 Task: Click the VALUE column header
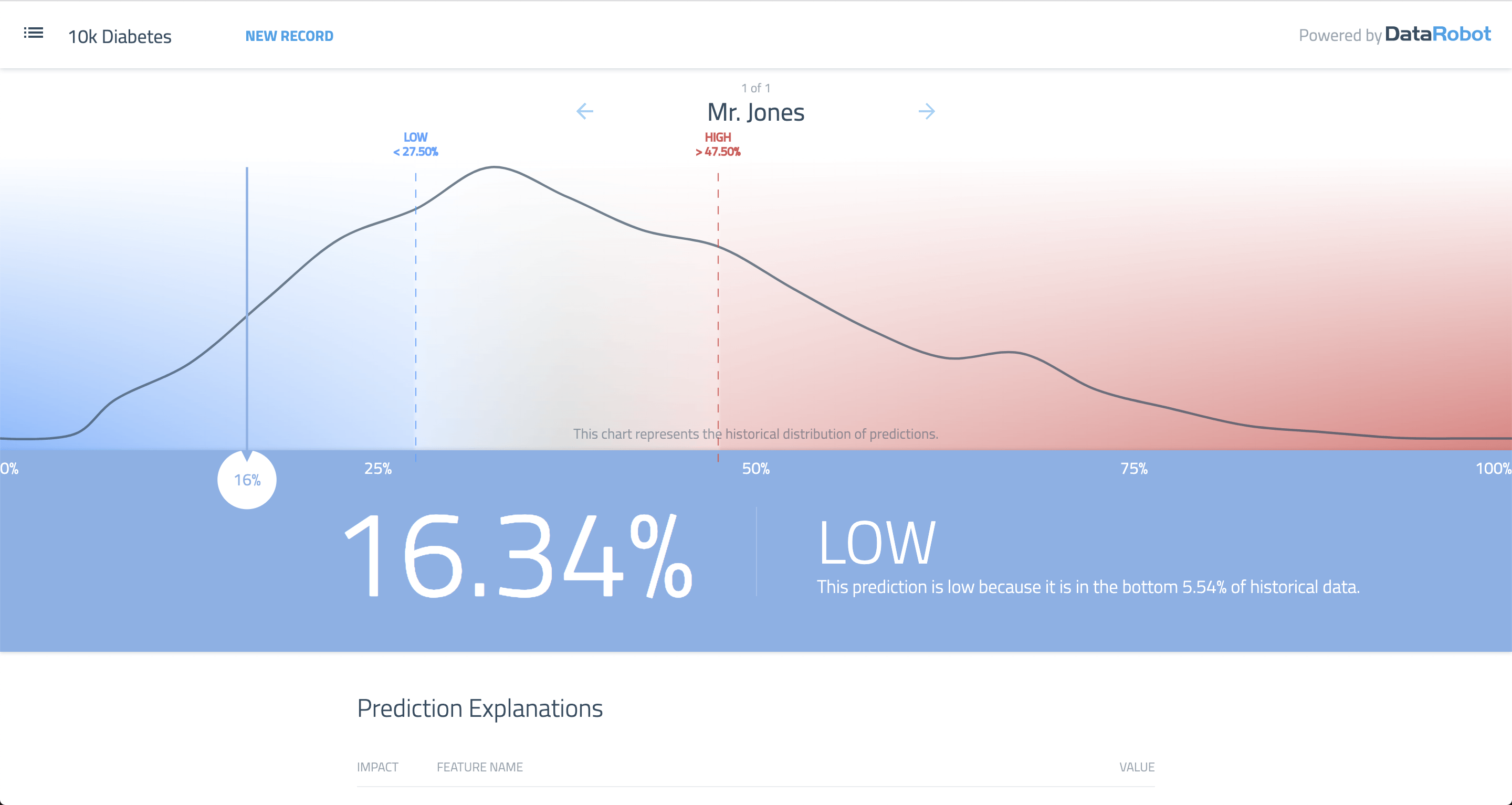pyautogui.click(x=1137, y=767)
